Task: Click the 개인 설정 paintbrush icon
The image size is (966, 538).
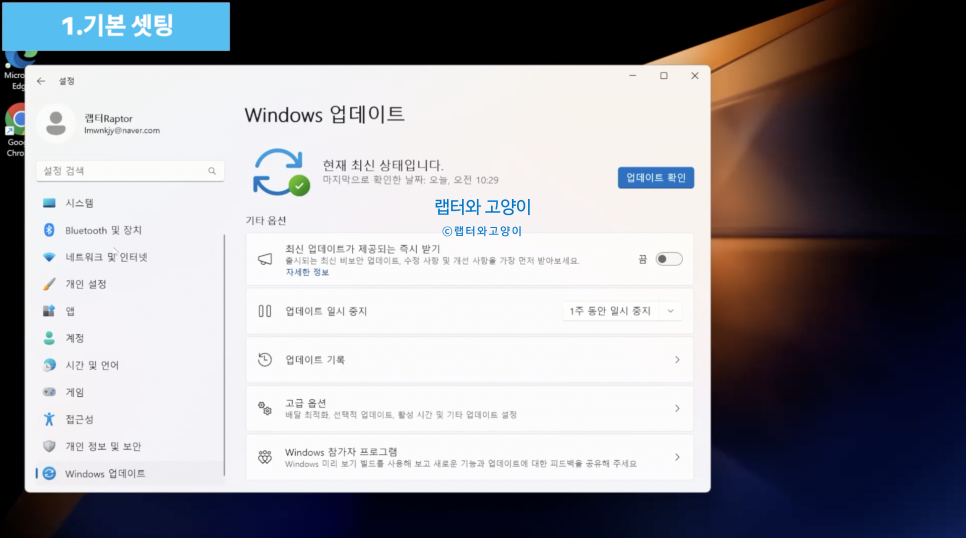Action: pyautogui.click(x=49, y=284)
